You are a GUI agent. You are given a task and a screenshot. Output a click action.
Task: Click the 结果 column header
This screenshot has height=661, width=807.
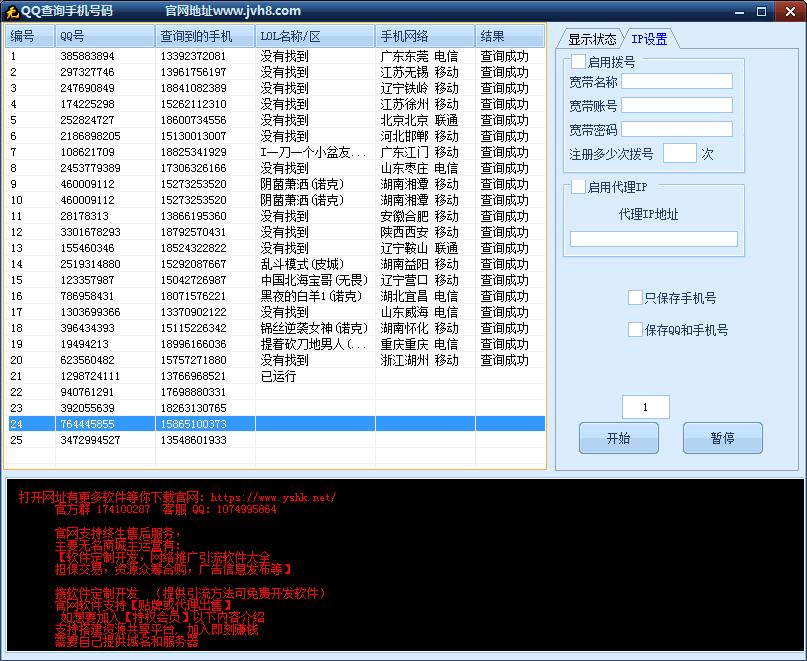coord(510,36)
